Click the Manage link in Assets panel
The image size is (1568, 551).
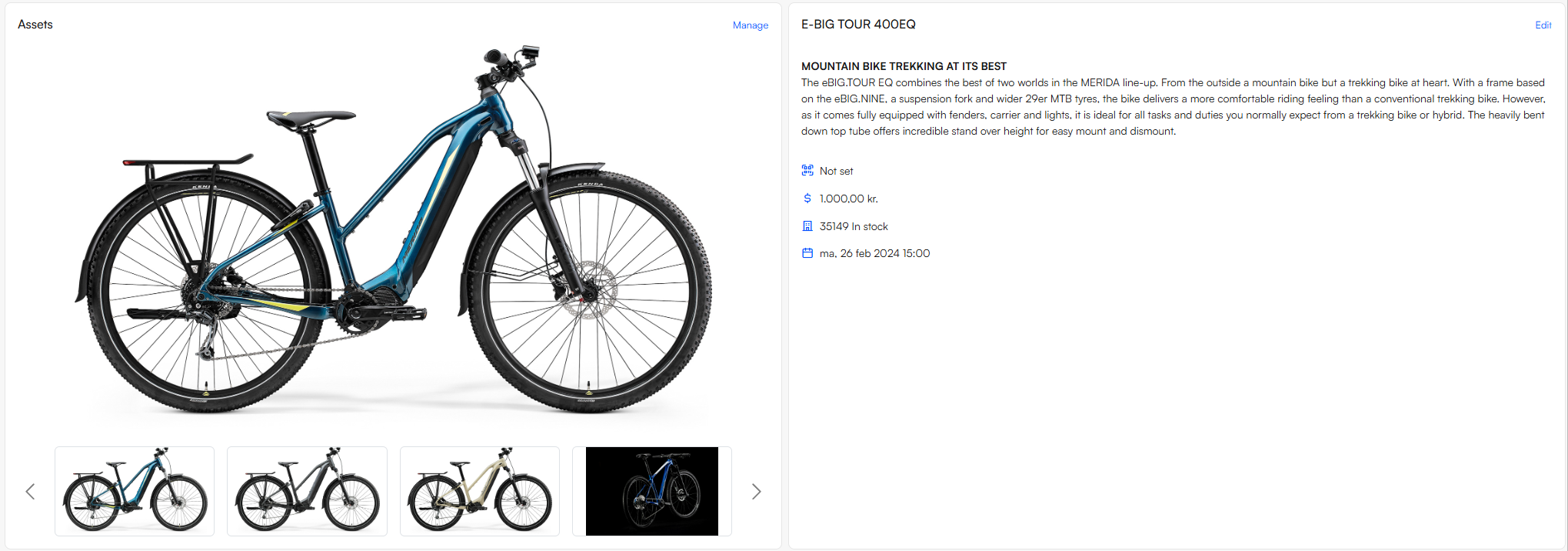pyautogui.click(x=750, y=25)
